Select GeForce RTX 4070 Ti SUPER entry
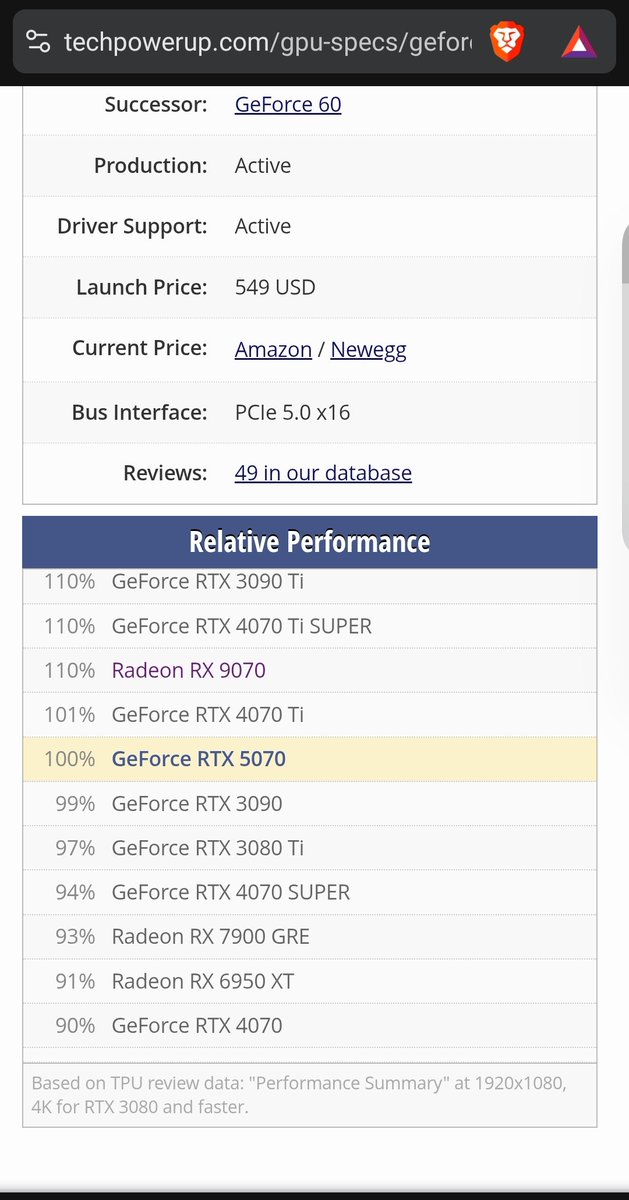629x1200 pixels. (242, 626)
